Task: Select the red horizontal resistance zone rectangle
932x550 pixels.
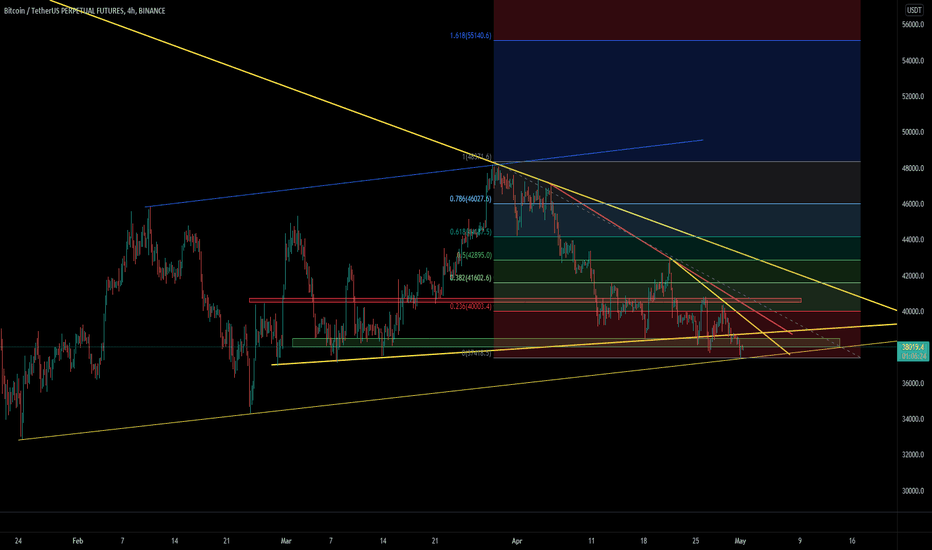Action: coord(525,300)
